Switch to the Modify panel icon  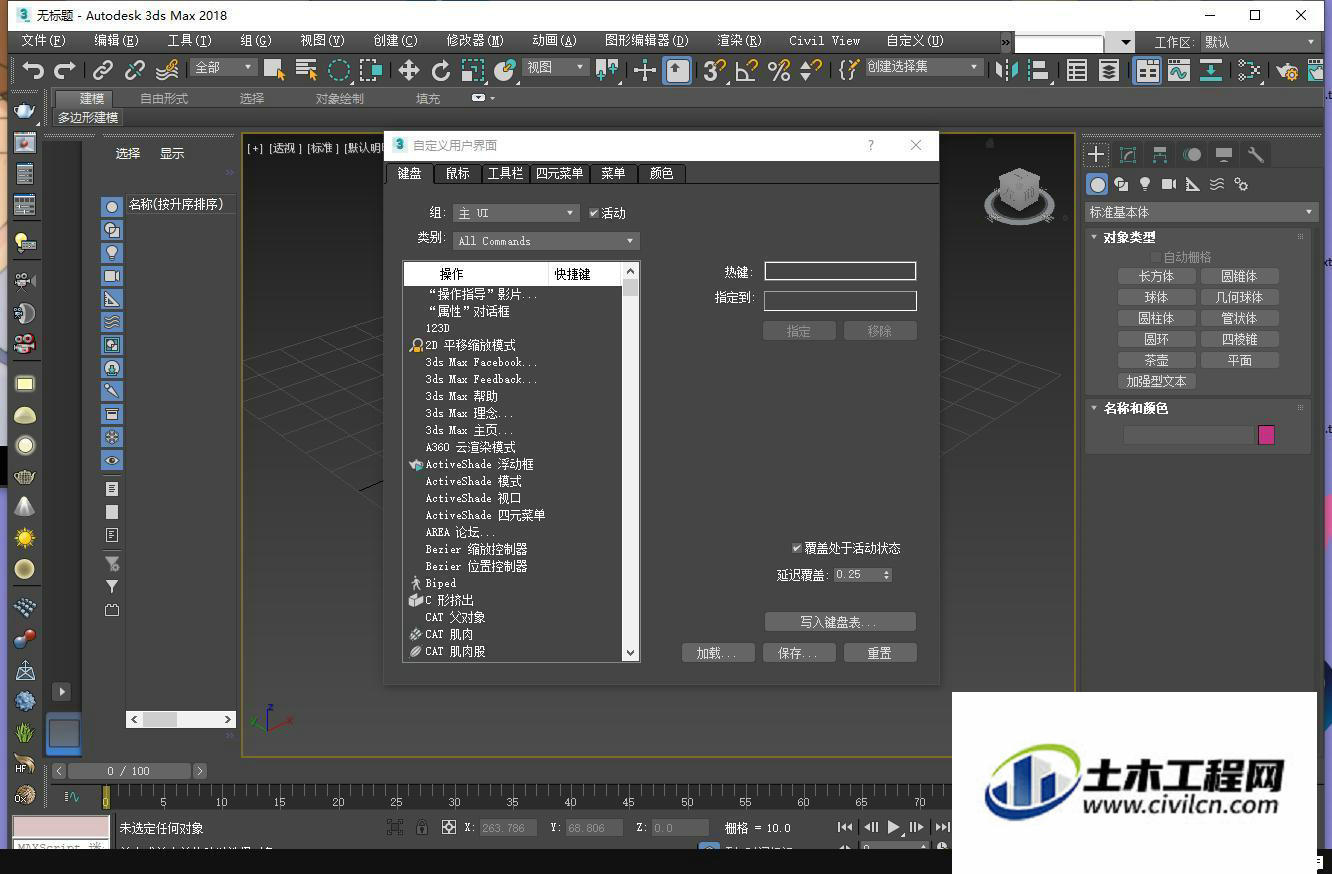coord(1128,154)
